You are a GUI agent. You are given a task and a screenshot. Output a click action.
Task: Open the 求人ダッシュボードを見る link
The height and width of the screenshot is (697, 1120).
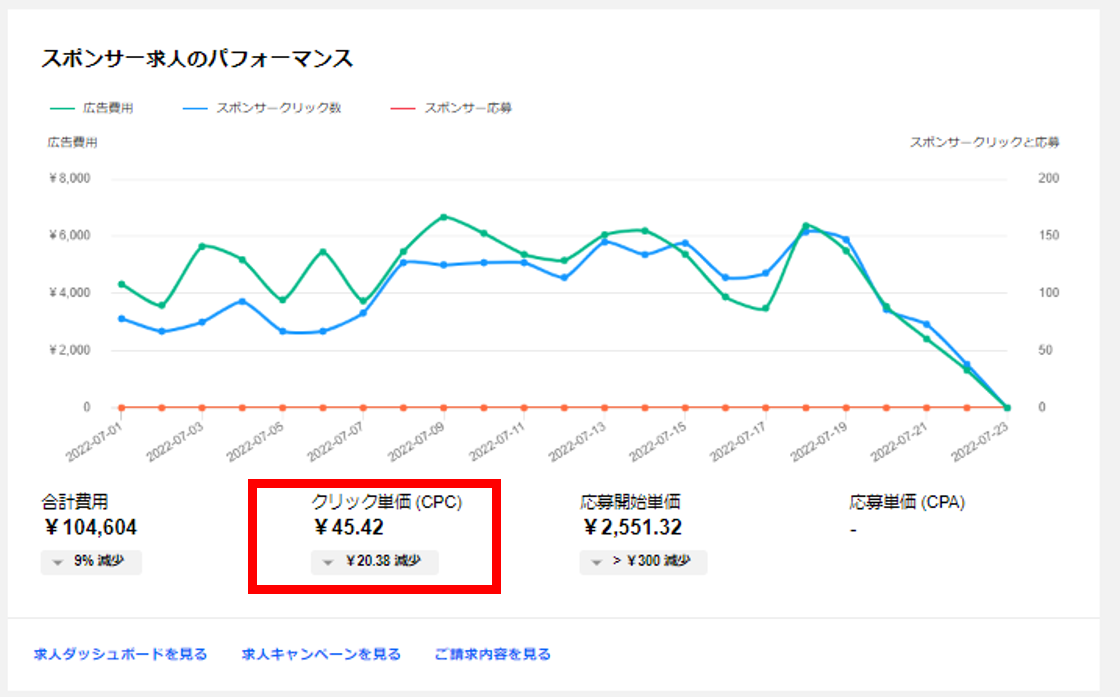[120, 654]
